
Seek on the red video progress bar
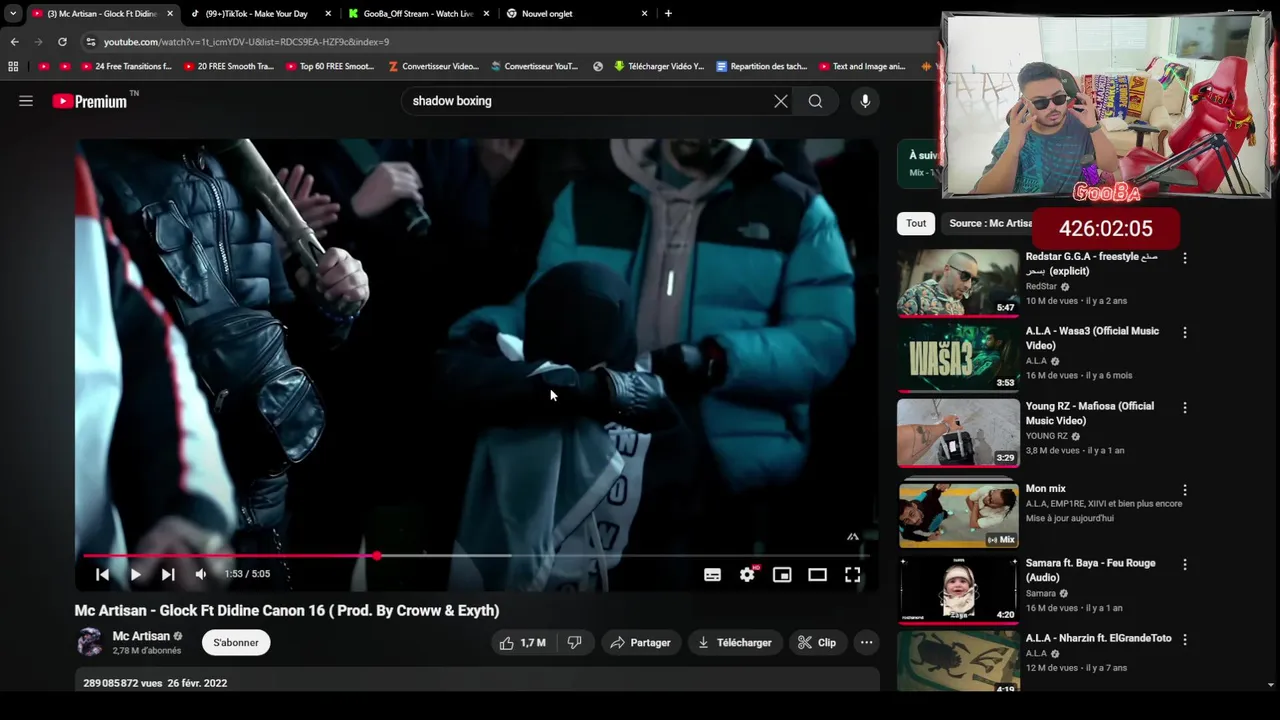tap(476, 555)
